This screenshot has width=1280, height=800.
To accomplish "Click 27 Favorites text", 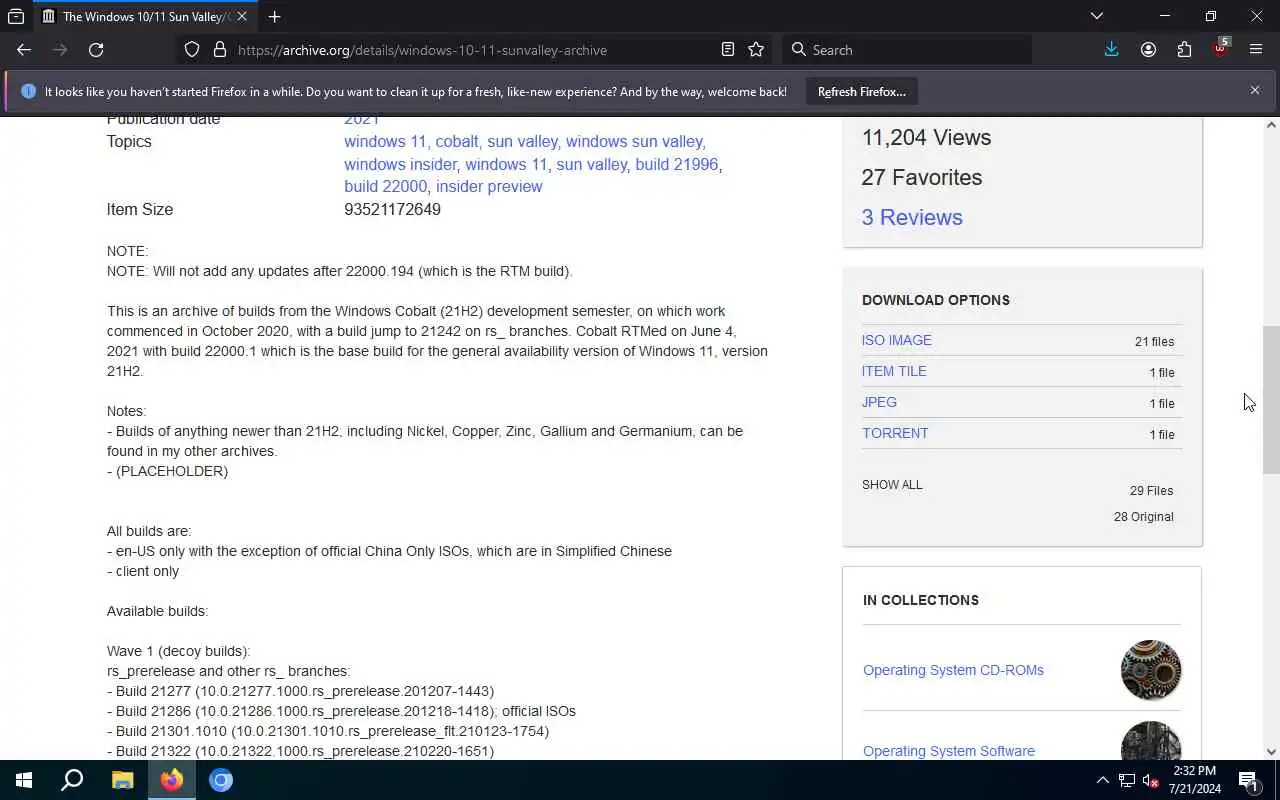I will coord(922,177).
